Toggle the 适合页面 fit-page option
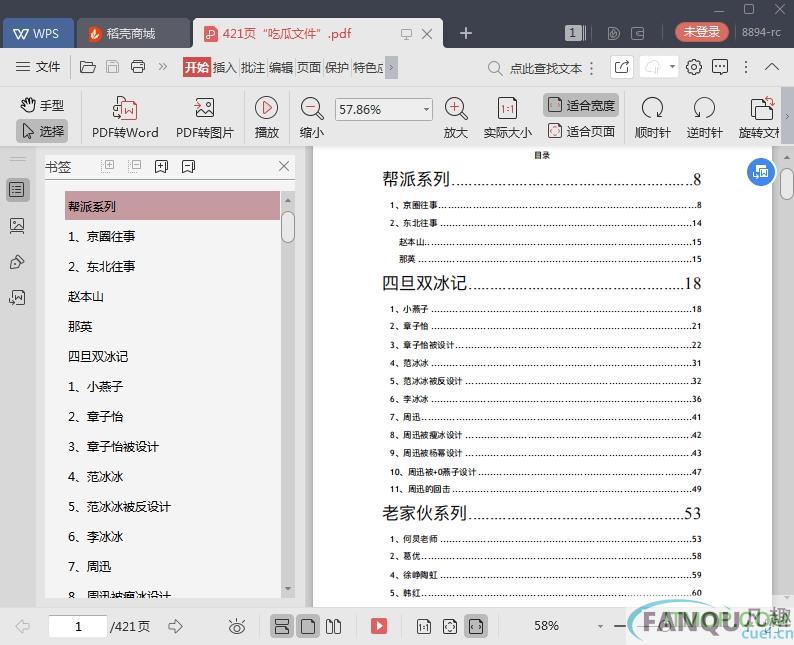 click(x=581, y=131)
